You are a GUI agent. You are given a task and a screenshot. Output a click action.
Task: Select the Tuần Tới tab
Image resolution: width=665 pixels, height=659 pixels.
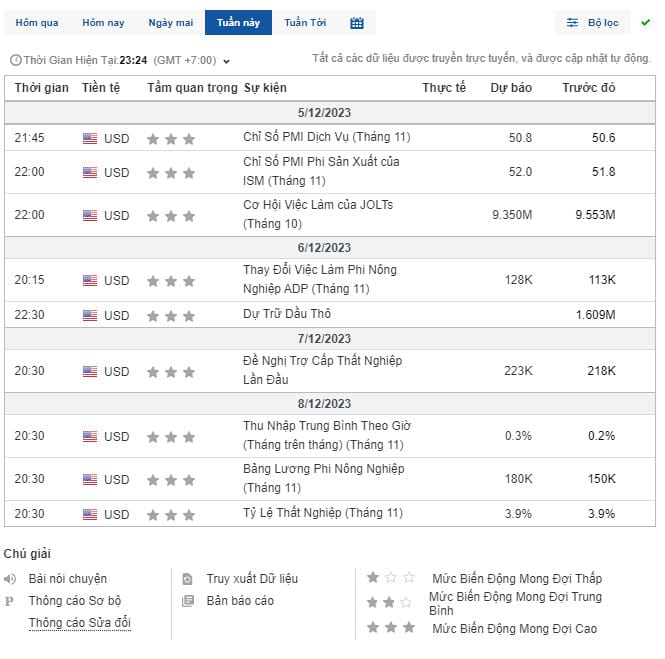point(305,23)
